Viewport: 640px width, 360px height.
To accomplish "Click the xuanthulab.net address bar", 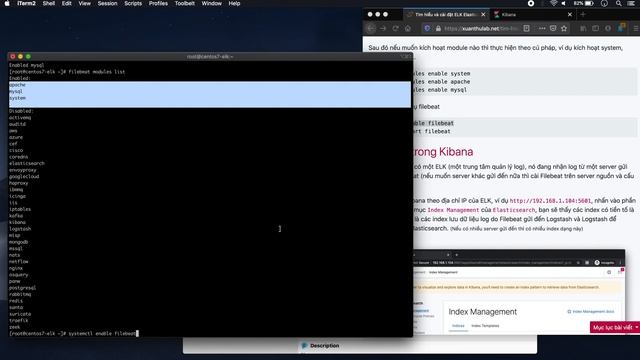I will pos(482,28).
